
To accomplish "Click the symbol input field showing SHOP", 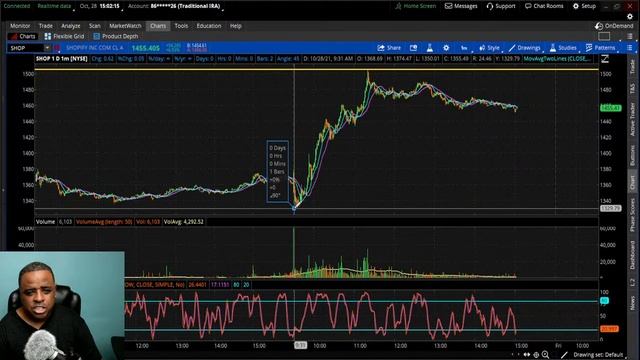I will click(26, 48).
